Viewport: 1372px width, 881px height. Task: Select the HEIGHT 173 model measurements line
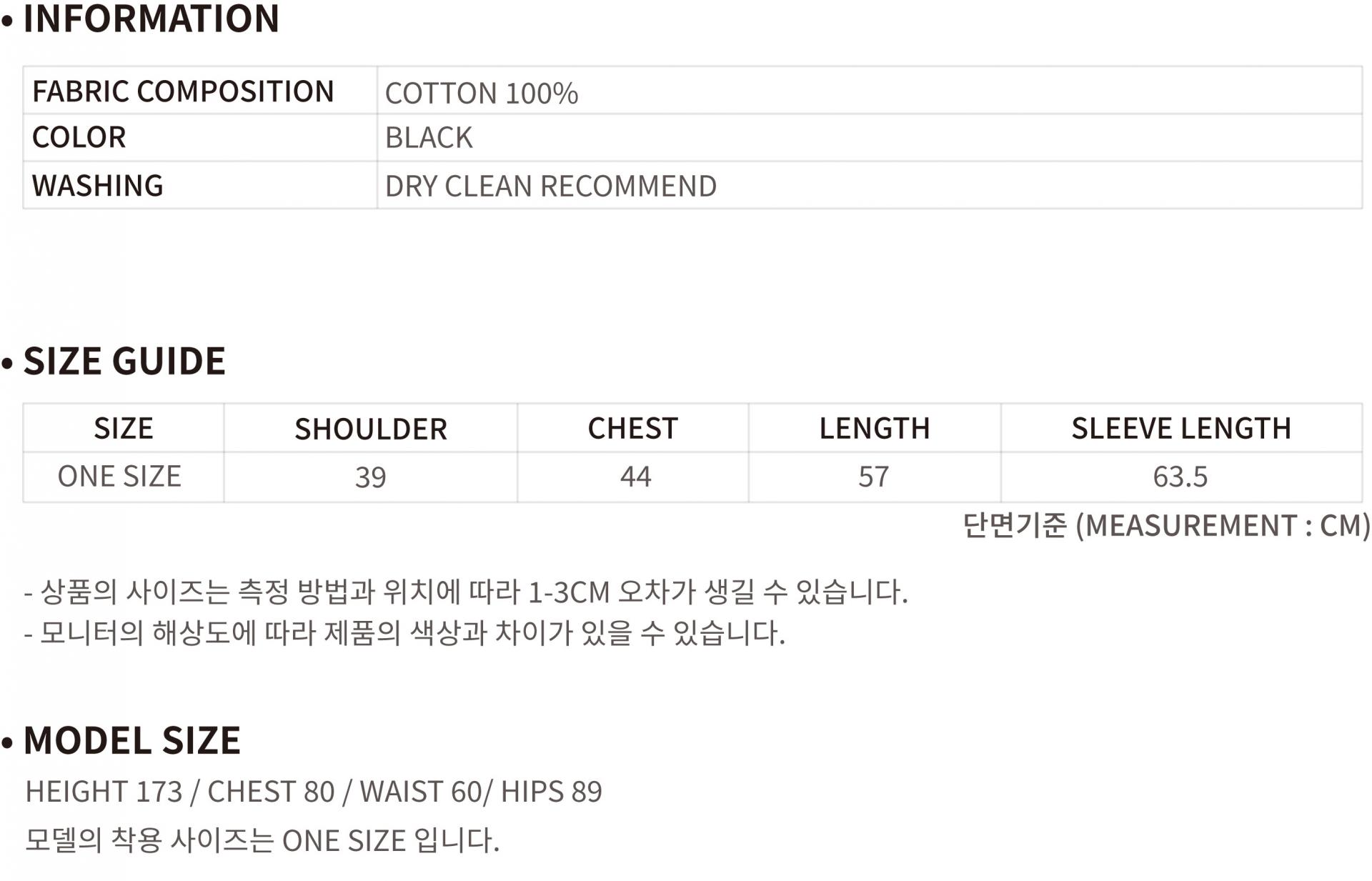(x=314, y=792)
